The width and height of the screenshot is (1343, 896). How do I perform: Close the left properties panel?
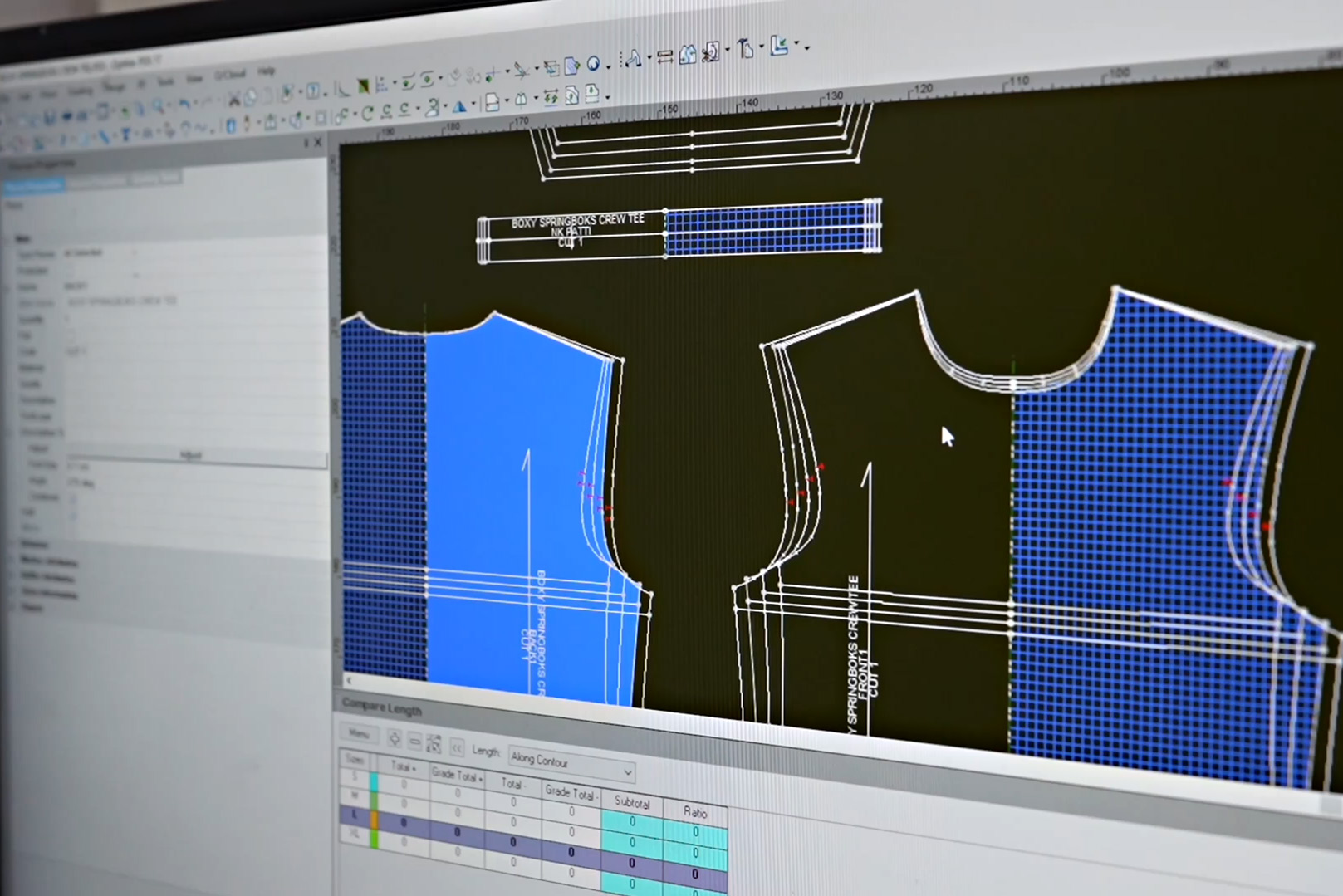coord(317,142)
